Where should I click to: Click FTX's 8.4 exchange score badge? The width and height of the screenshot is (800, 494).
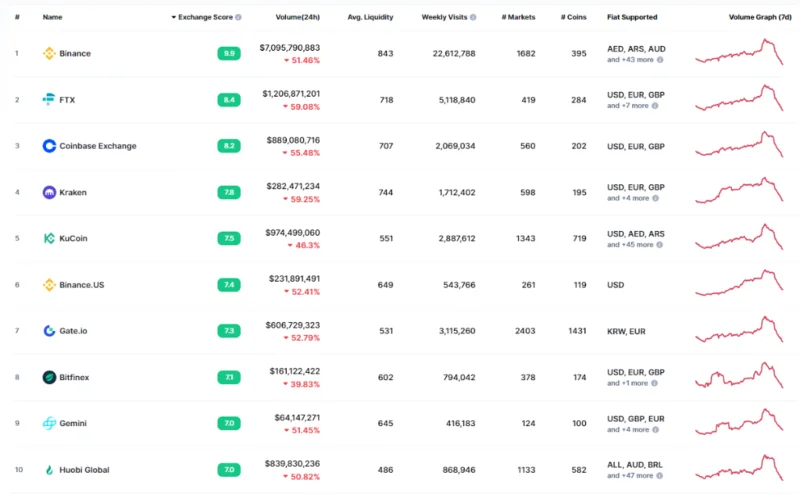pyautogui.click(x=229, y=100)
